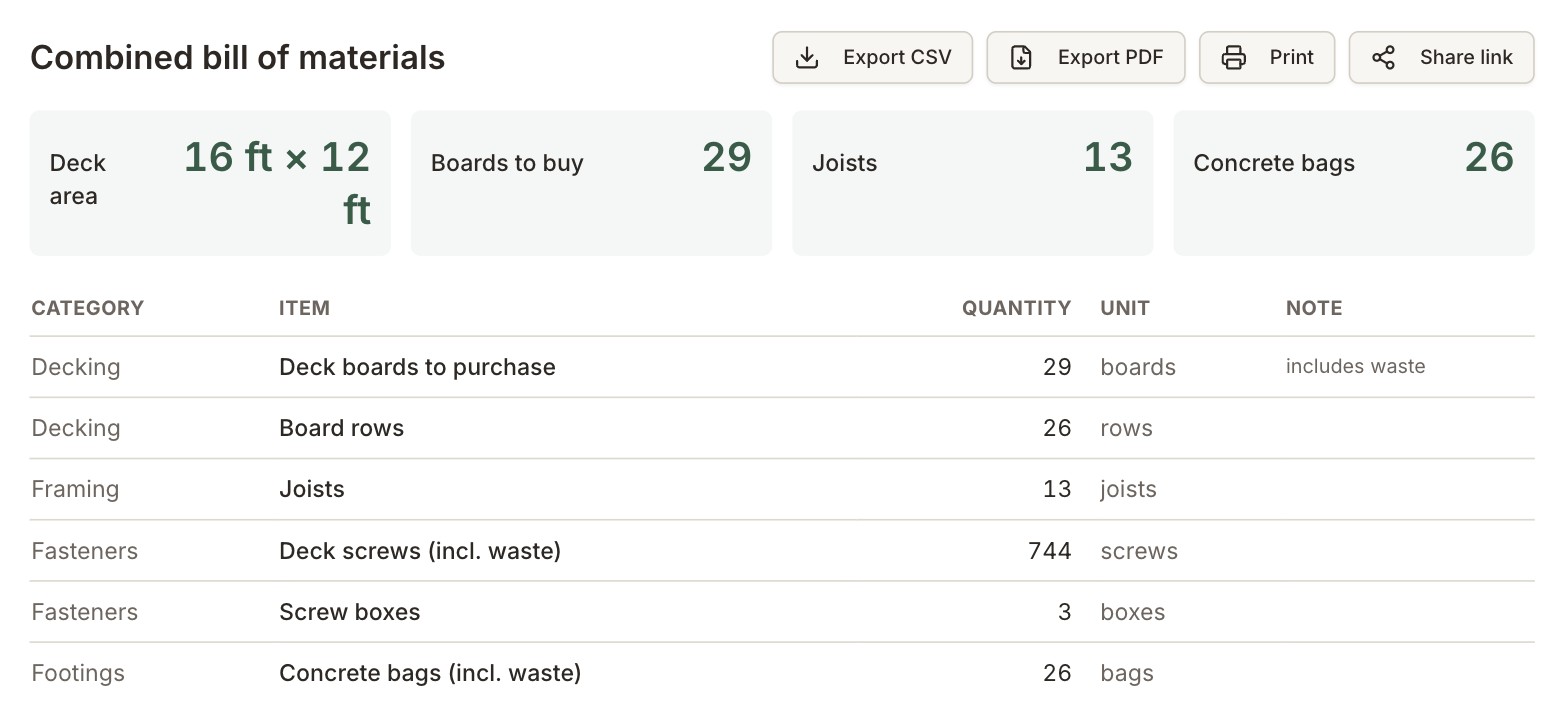
Task: Click the UNIT column header
Action: click(1125, 308)
